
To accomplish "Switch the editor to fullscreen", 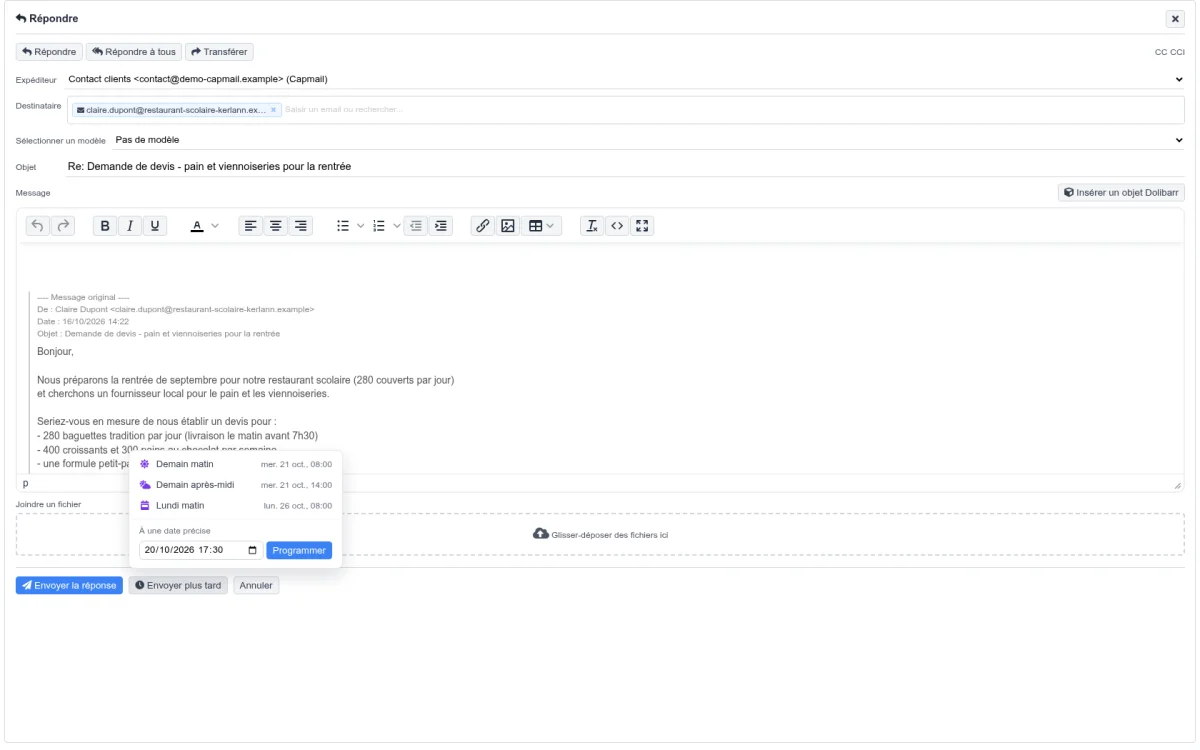I will tap(642, 226).
